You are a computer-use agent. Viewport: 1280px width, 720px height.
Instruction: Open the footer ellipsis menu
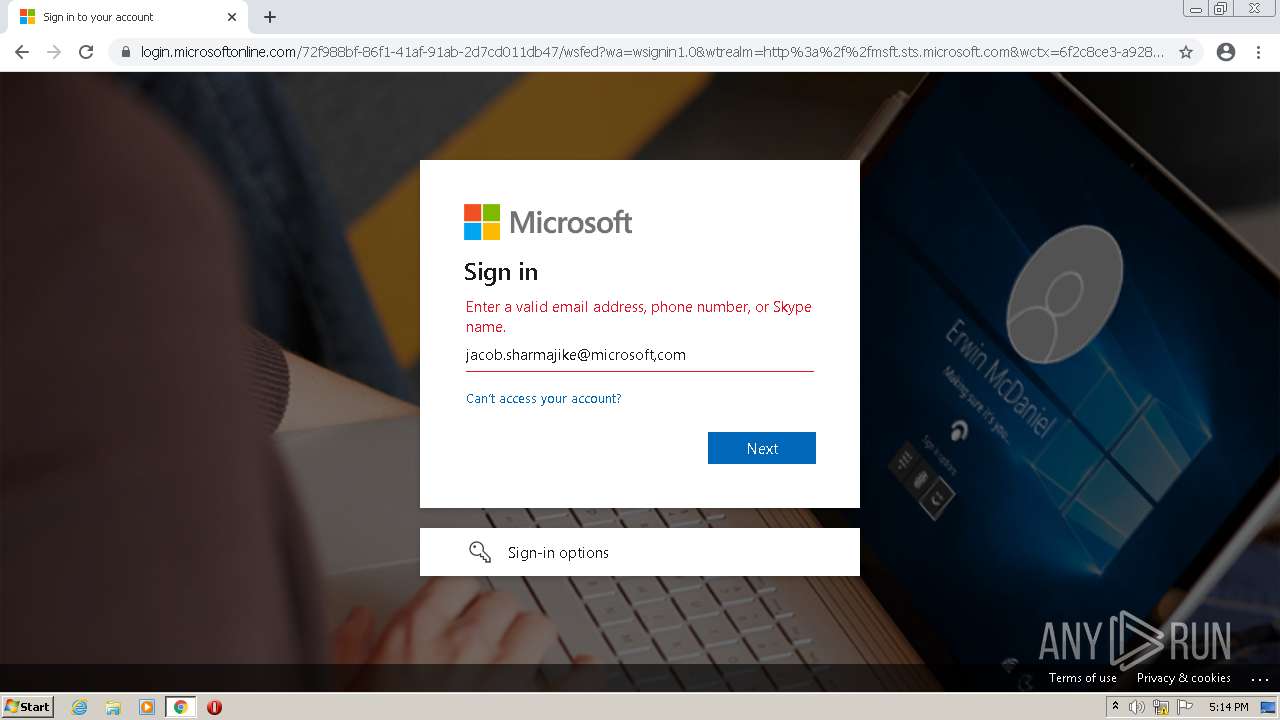[1259, 678]
